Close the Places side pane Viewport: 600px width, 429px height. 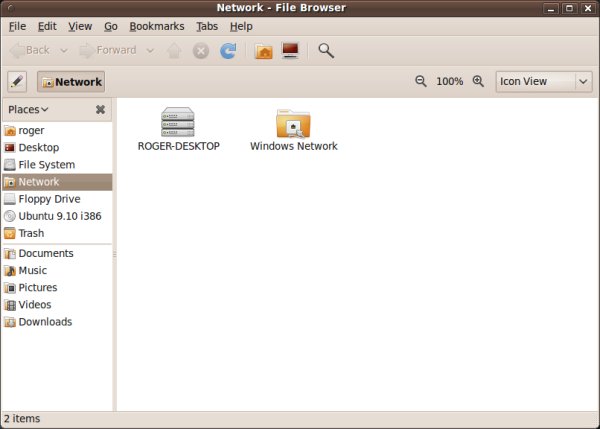100,110
